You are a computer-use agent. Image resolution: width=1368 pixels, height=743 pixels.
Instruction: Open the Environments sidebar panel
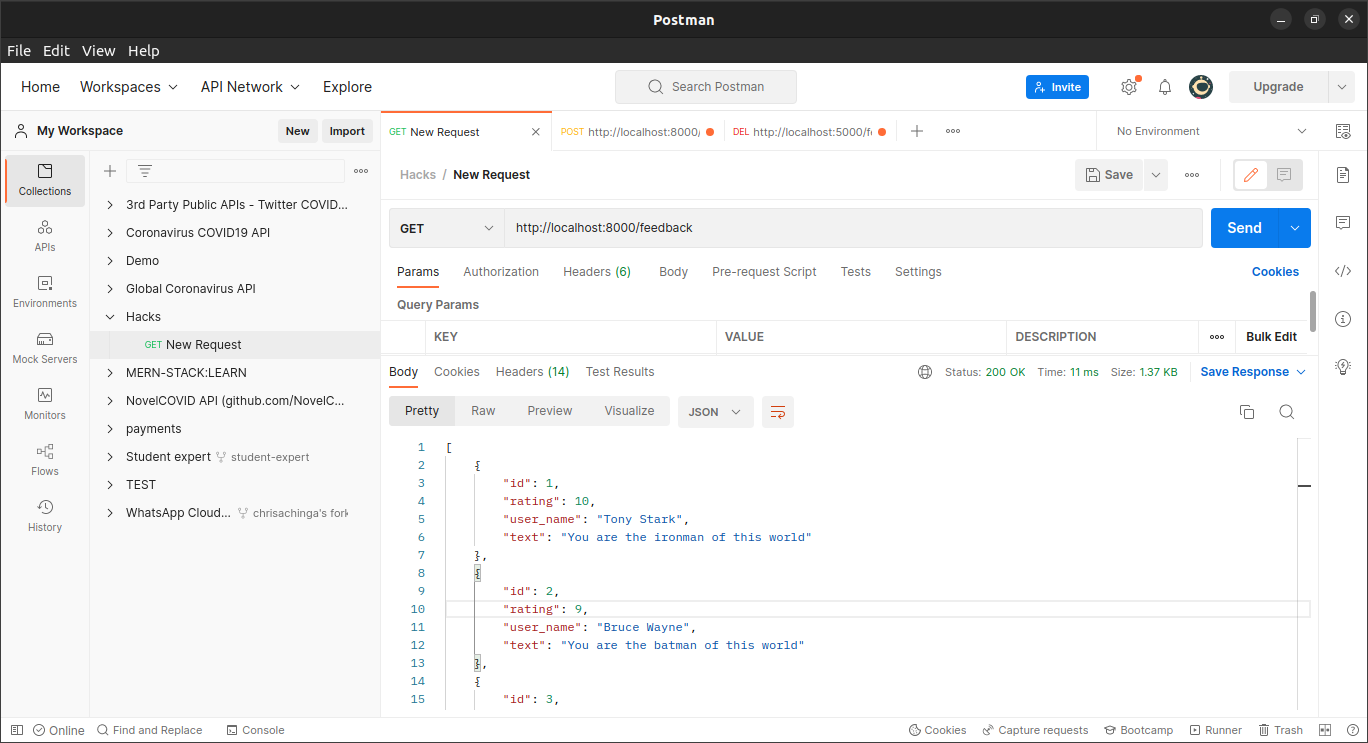(45, 292)
